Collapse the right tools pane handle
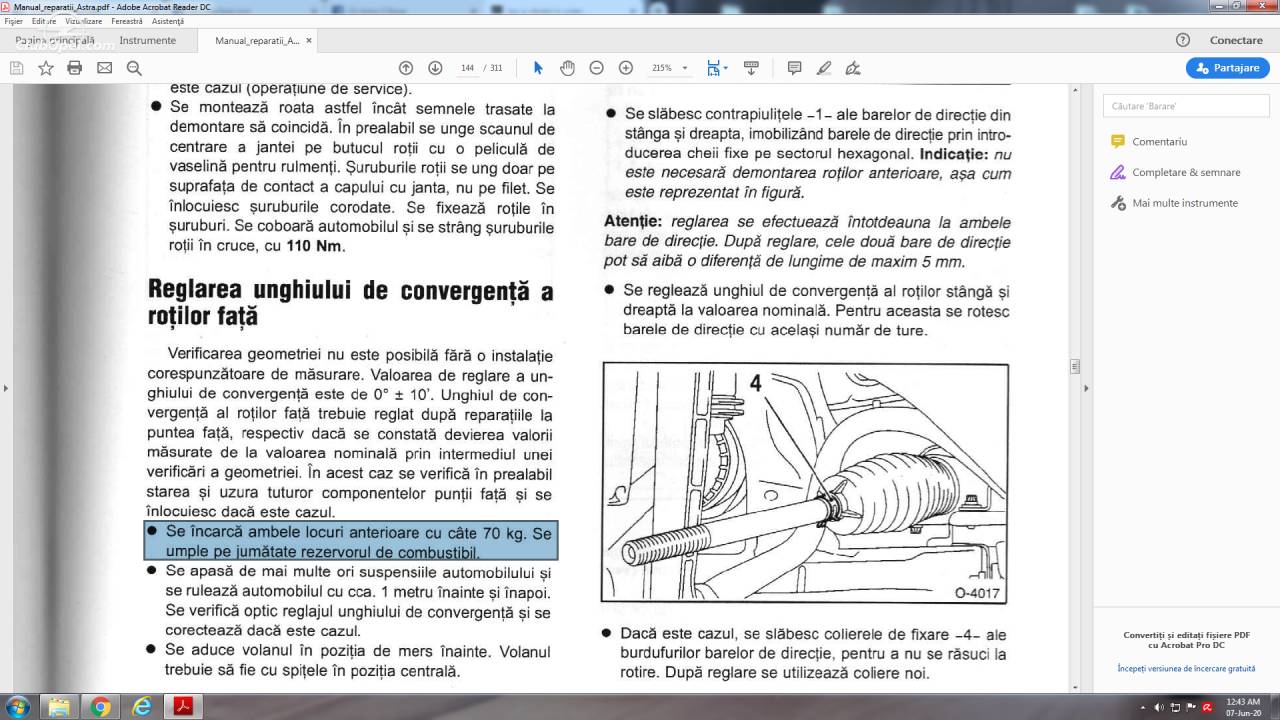 tap(1087, 387)
